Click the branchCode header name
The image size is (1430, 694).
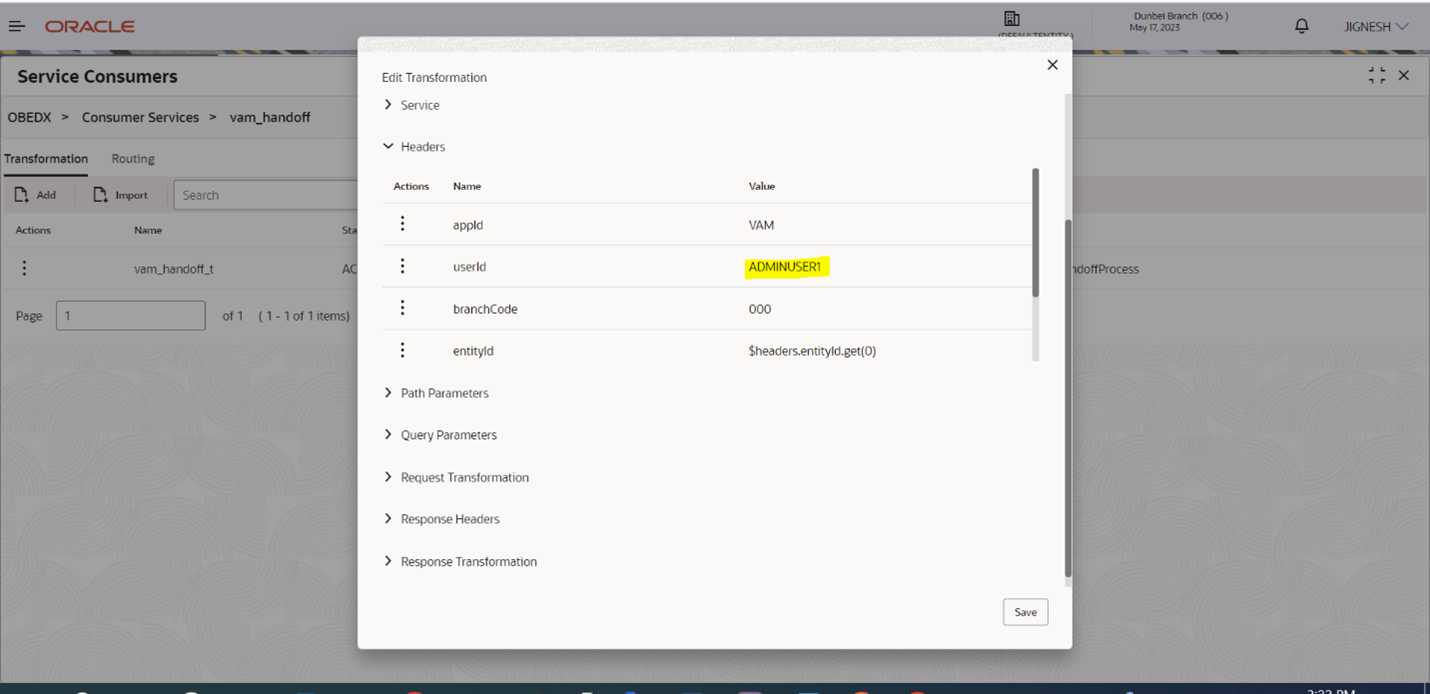pos(485,309)
